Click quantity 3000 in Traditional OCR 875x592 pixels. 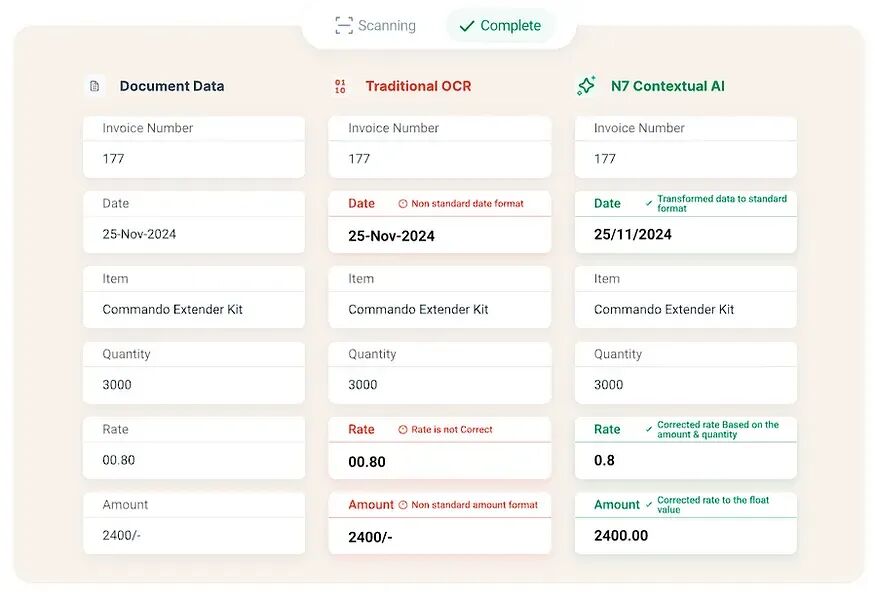(x=363, y=385)
